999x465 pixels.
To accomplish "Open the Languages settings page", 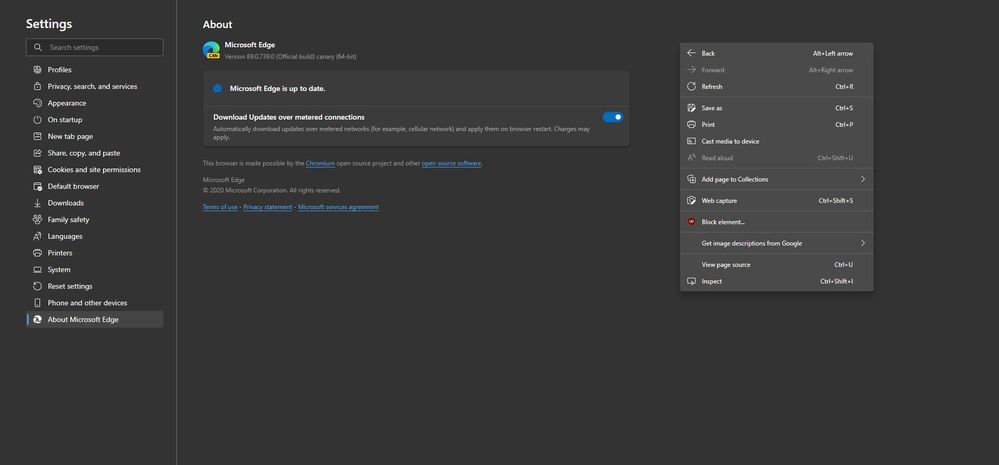I will (95, 236).
